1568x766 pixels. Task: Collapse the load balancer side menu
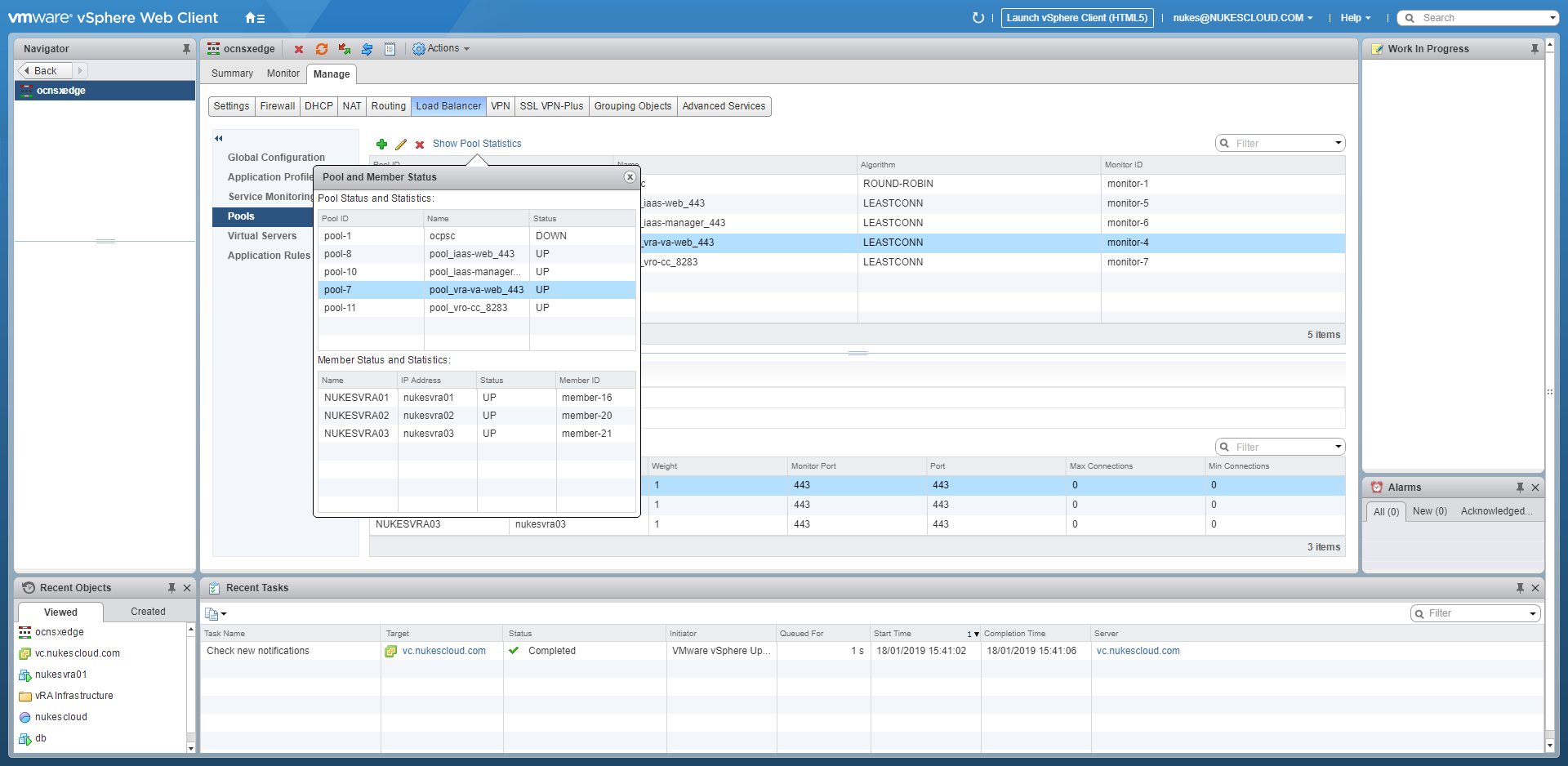[x=219, y=138]
